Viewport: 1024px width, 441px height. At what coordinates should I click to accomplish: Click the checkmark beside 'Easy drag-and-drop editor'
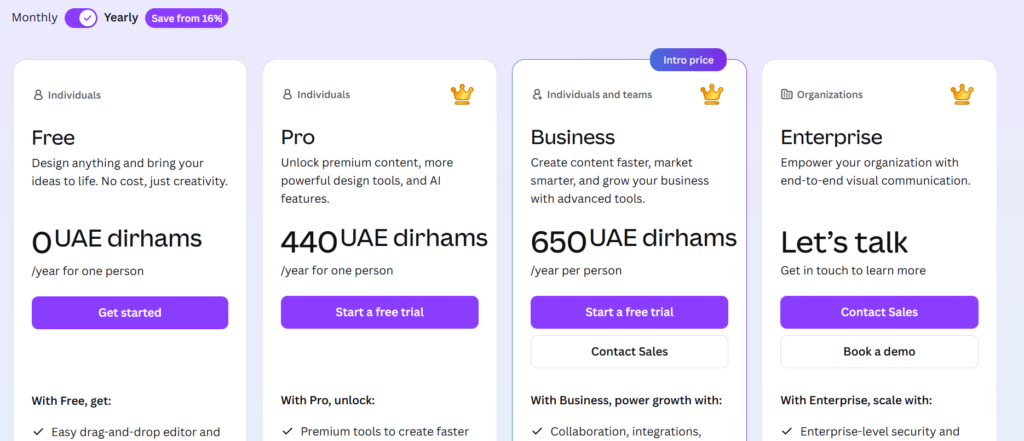point(38,432)
